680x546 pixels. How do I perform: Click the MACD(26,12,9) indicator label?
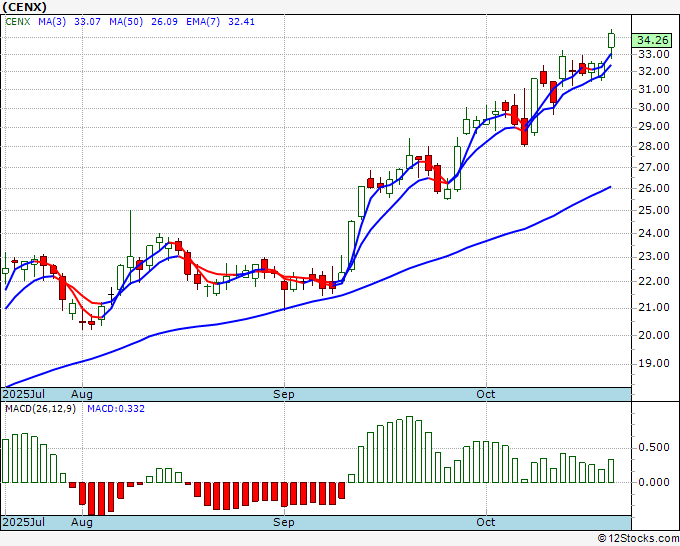(39, 408)
